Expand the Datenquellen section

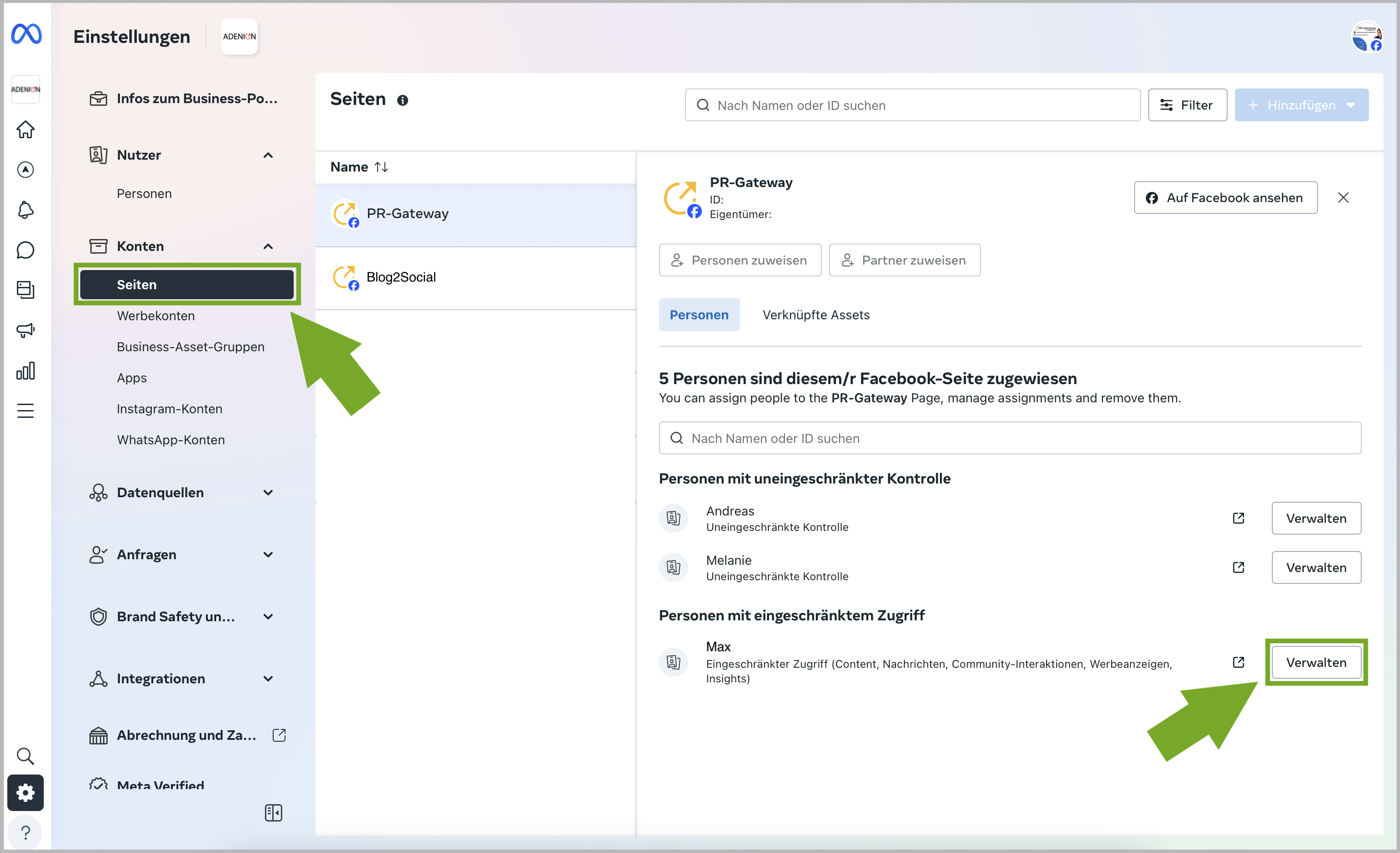click(x=268, y=493)
